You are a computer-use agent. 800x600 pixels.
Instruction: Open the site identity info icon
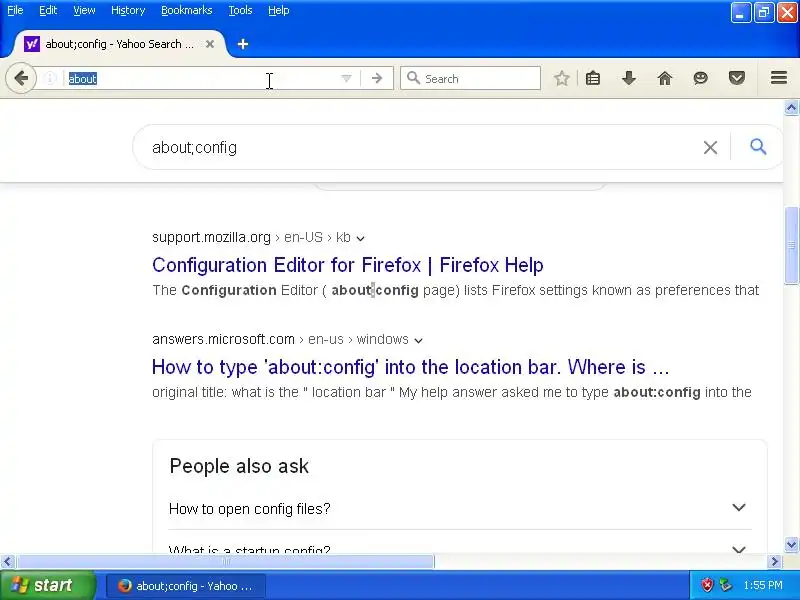click(50, 78)
